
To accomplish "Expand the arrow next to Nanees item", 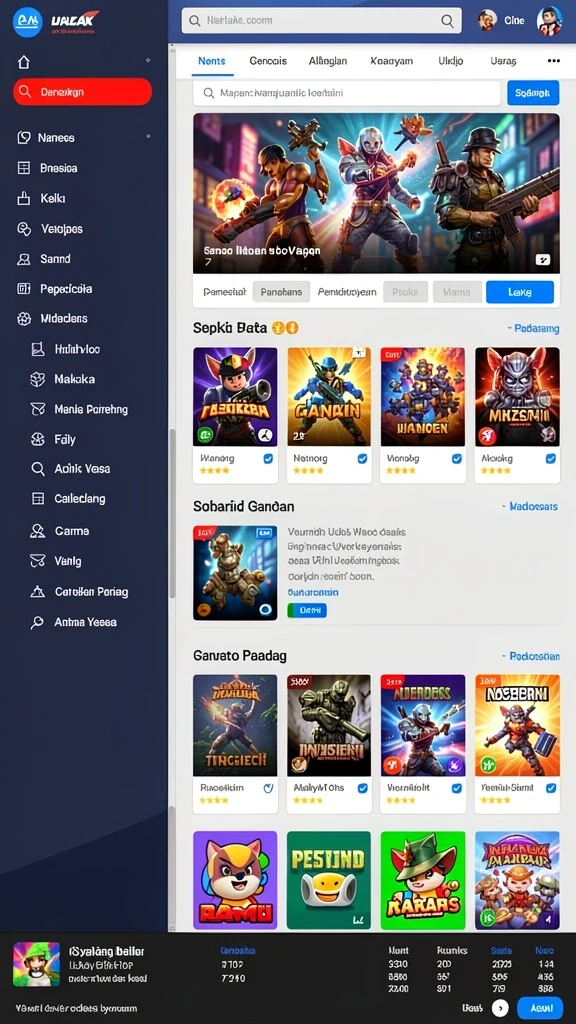I will click(148, 136).
